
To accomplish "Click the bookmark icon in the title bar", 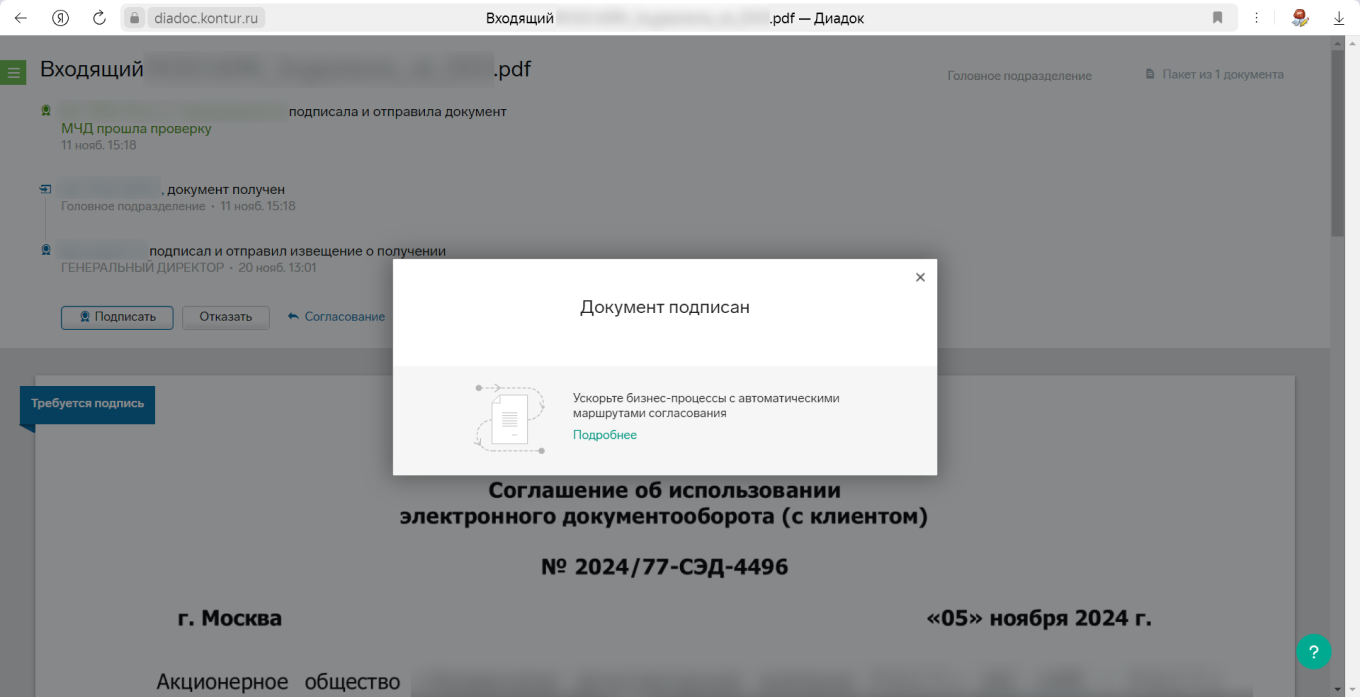I will 1217,17.
